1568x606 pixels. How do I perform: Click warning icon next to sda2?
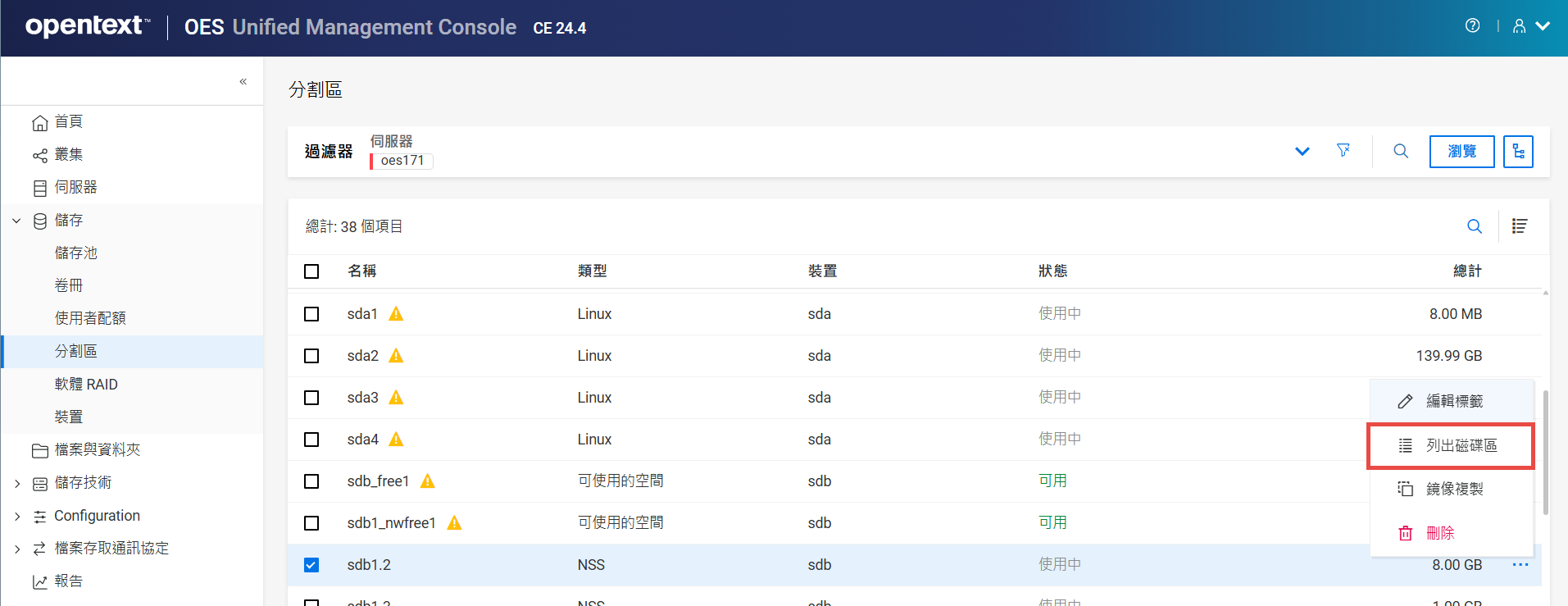pos(396,356)
